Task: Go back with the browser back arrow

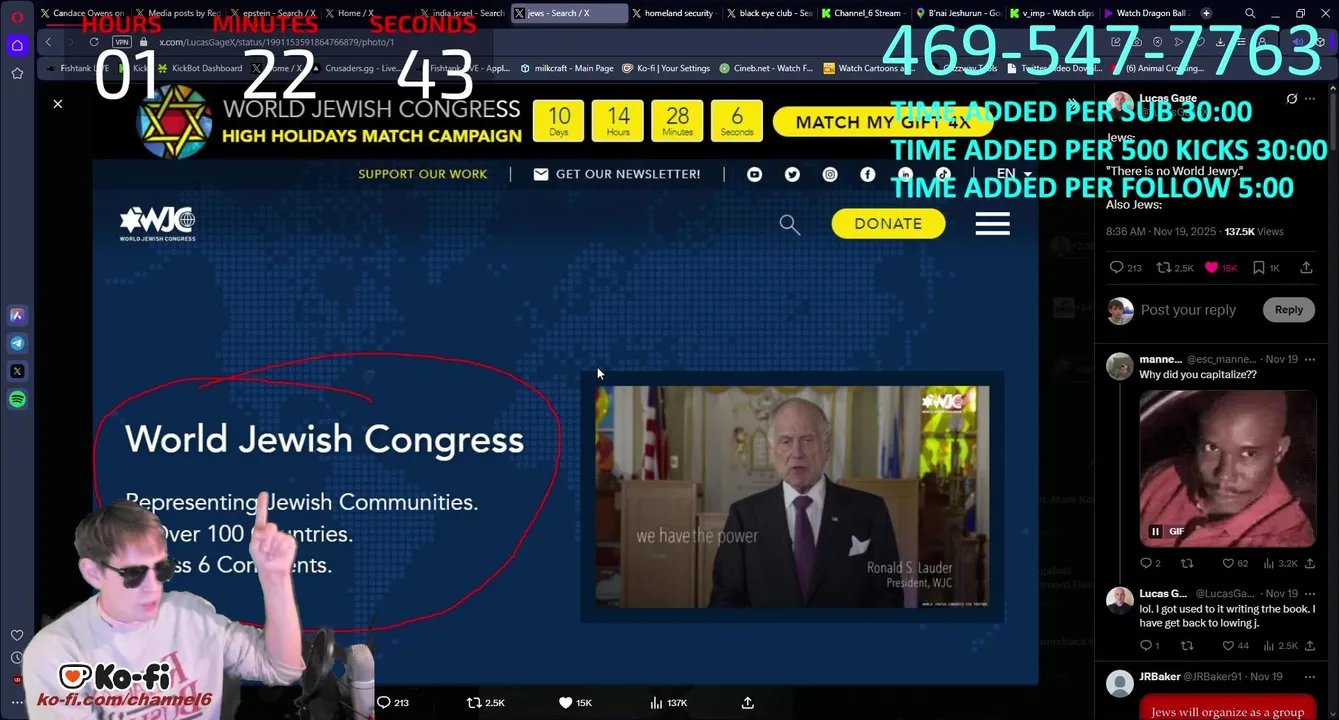Action: (48, 42)
